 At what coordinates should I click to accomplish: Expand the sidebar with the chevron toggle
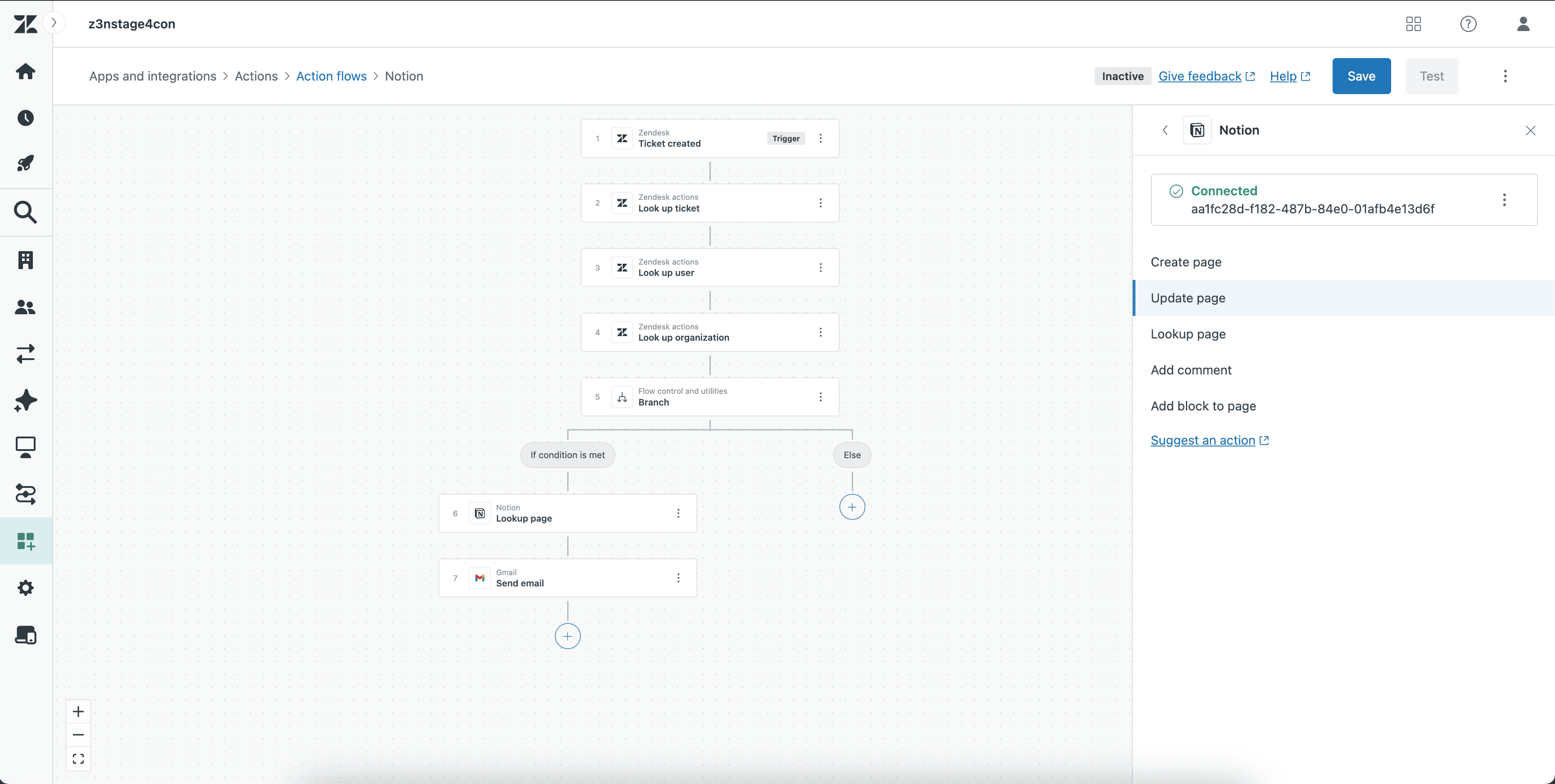pyautogui.click(x=54, y=23)
